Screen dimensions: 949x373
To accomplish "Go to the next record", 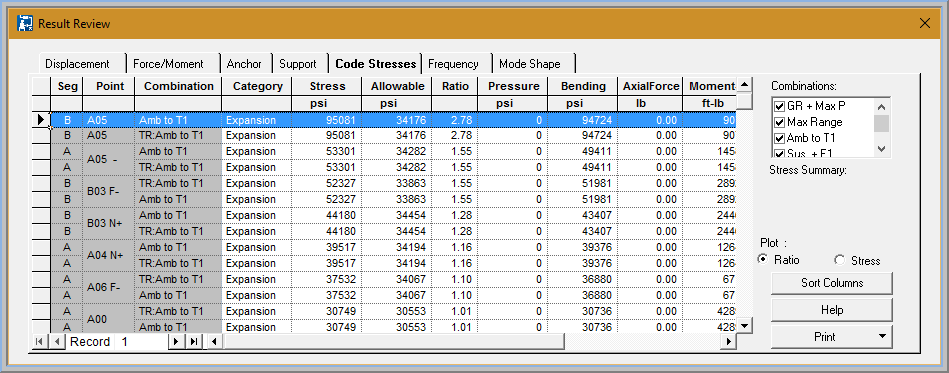I will tap(176, 342).
